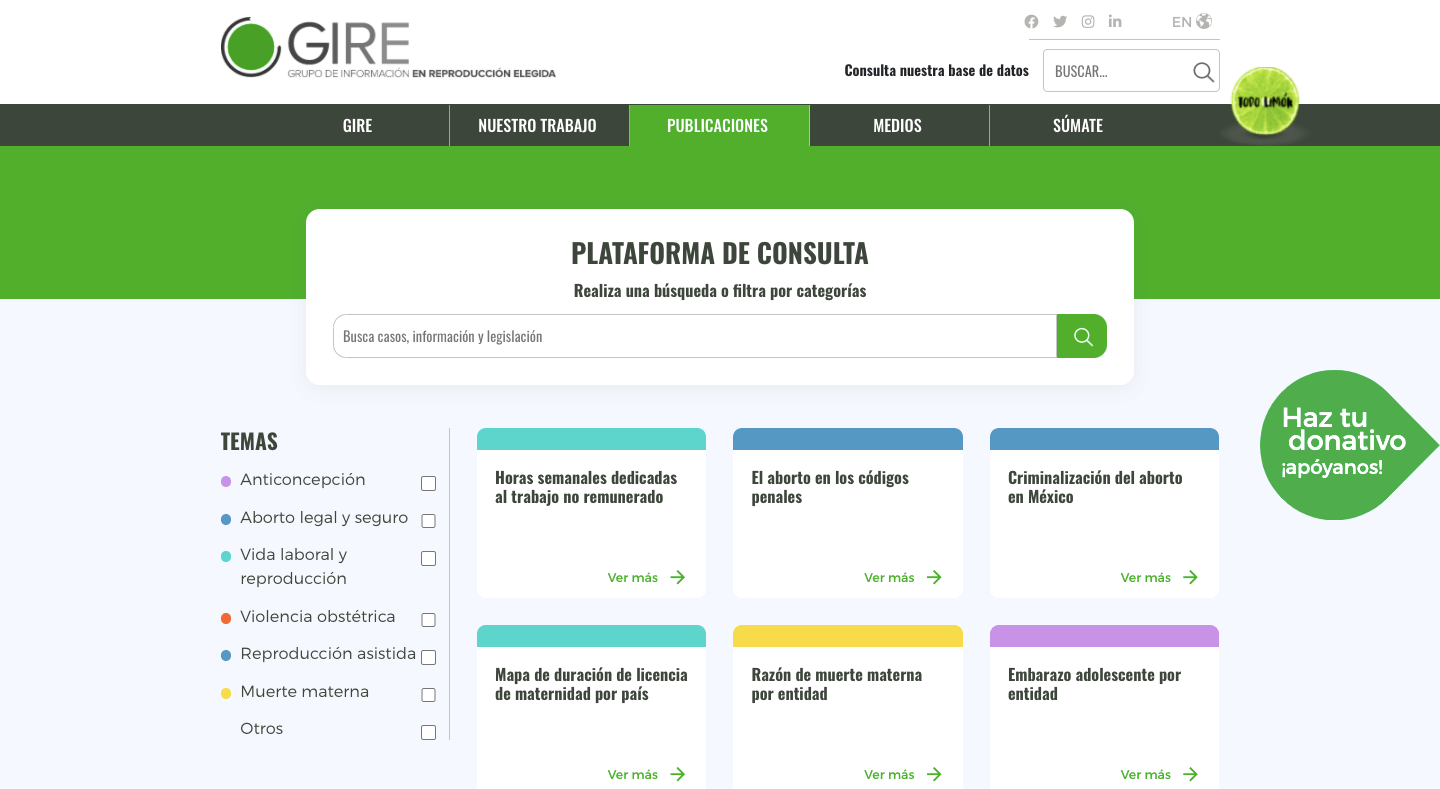
Task: Open the Nuestro Trabajo menu
Action: pos(537,126)
